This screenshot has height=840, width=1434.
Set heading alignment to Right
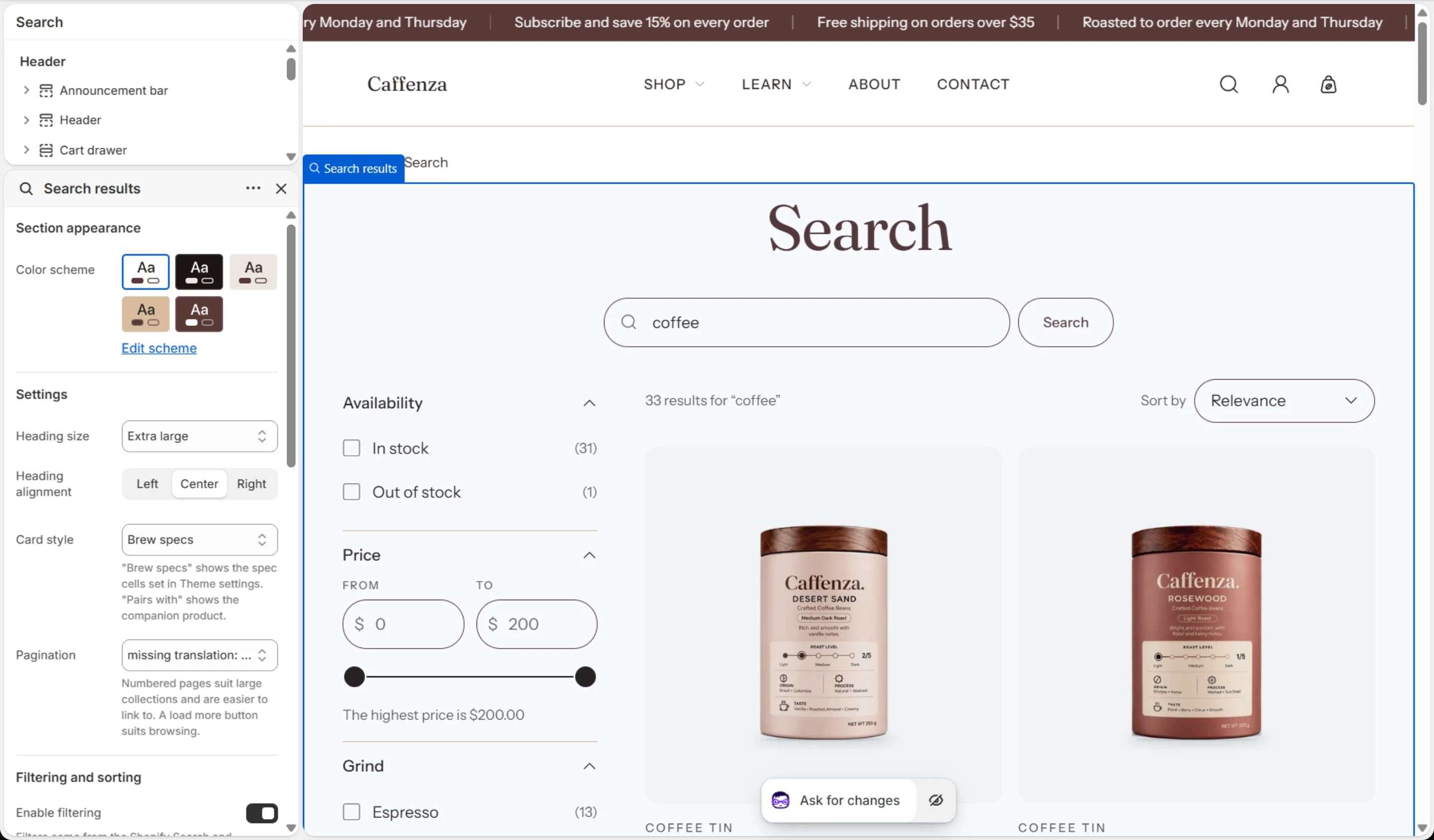coord(251,484)
